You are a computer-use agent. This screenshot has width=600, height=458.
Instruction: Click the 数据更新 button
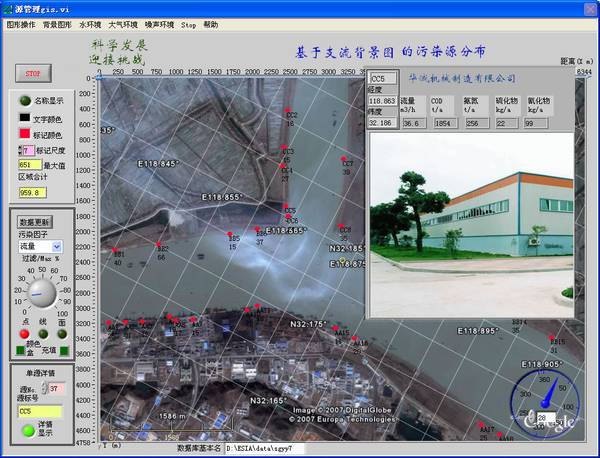[34, 222]
